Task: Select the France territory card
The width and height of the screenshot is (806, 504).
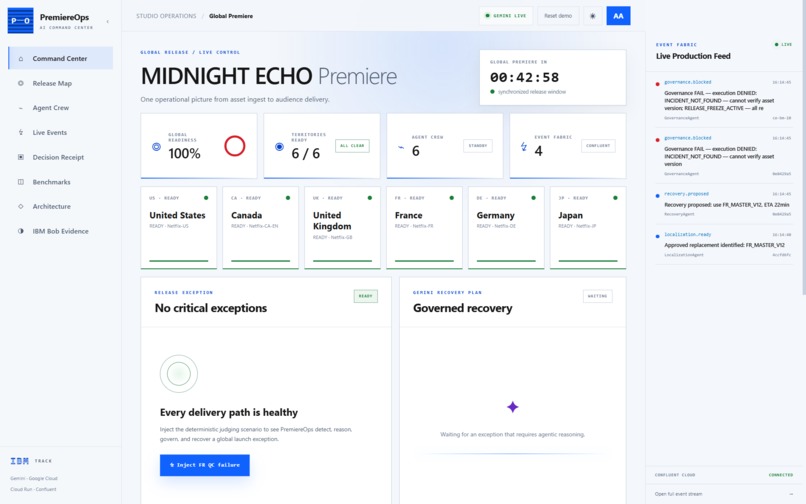Action: point(424,227)
